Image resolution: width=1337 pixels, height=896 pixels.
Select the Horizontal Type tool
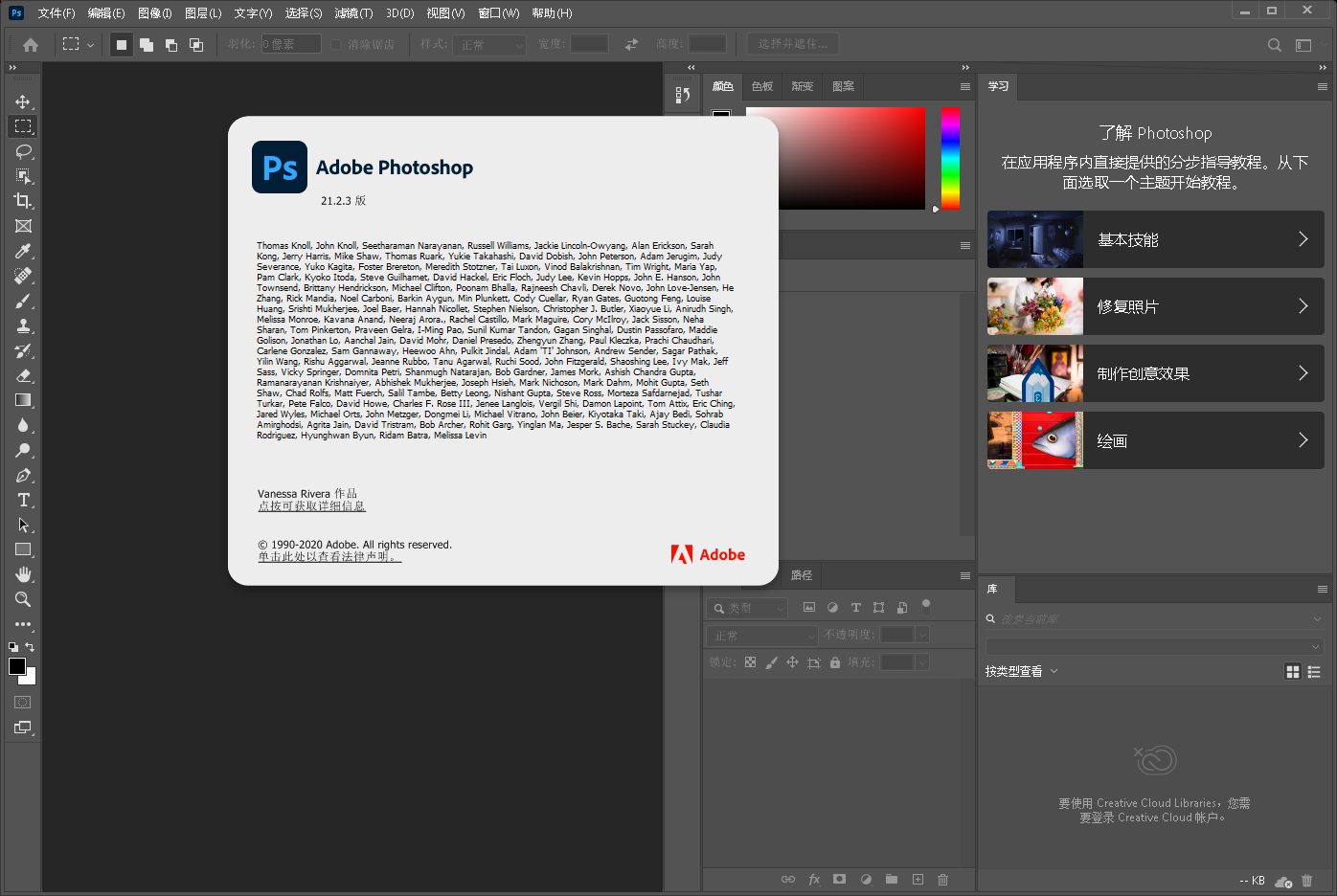point(23,500)
